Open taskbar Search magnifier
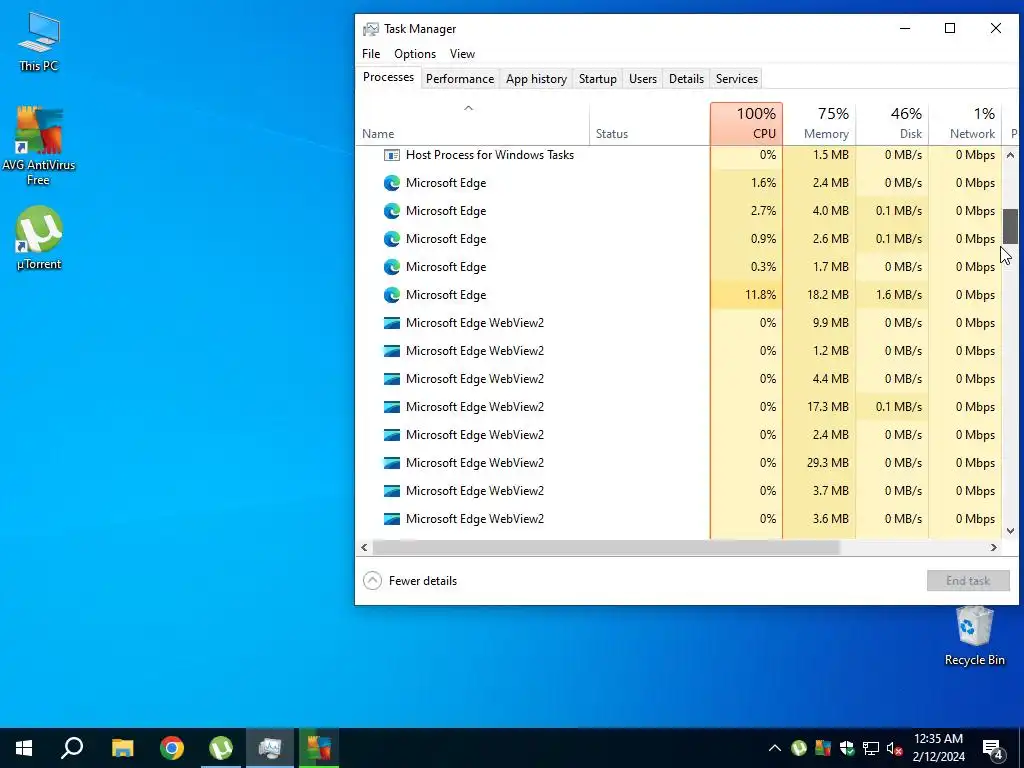 (72, 748)
